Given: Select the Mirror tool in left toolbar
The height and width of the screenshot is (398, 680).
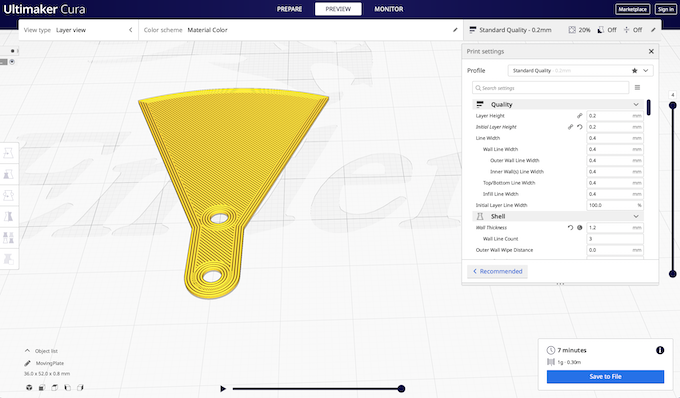Looking at the screenshot, I should pyautogui.click(x=8, y=216).
